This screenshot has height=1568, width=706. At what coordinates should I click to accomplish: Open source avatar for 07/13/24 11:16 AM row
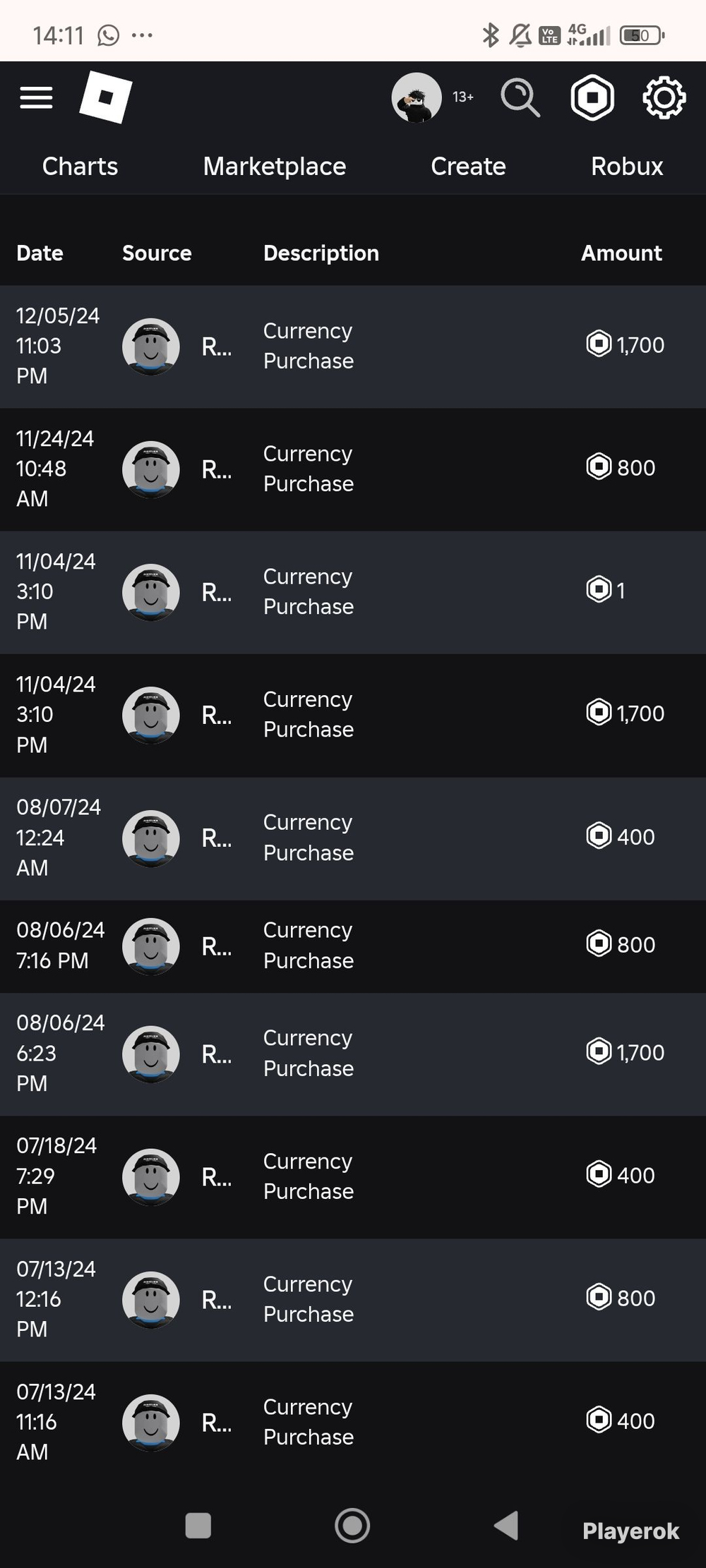150,1423
